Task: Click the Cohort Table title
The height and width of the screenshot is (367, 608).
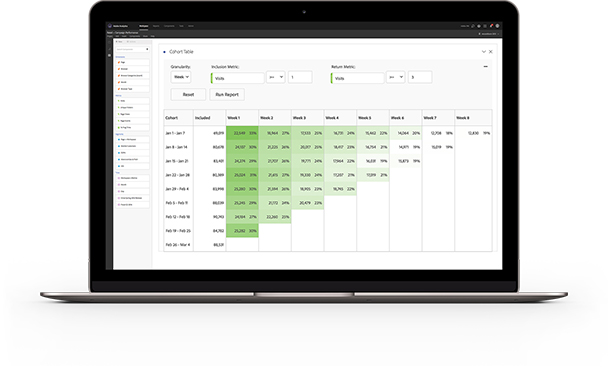Action: [x=181, y=52]
